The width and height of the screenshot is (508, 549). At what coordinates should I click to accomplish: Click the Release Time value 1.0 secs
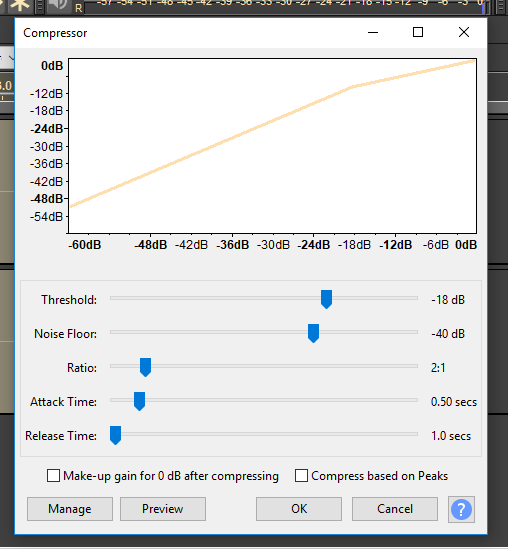pos(451,436)
